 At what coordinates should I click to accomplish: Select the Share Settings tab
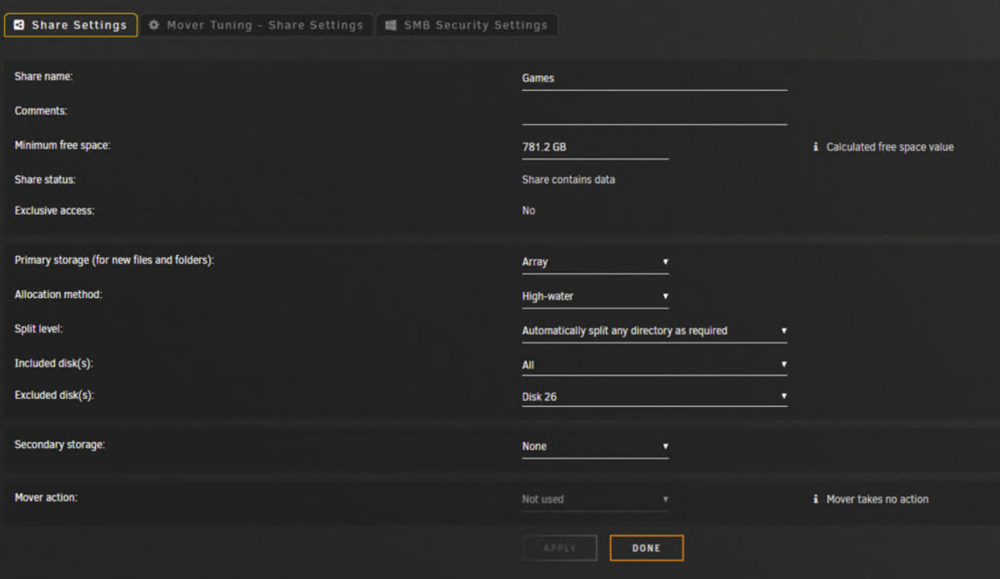(x=71, y=25)
